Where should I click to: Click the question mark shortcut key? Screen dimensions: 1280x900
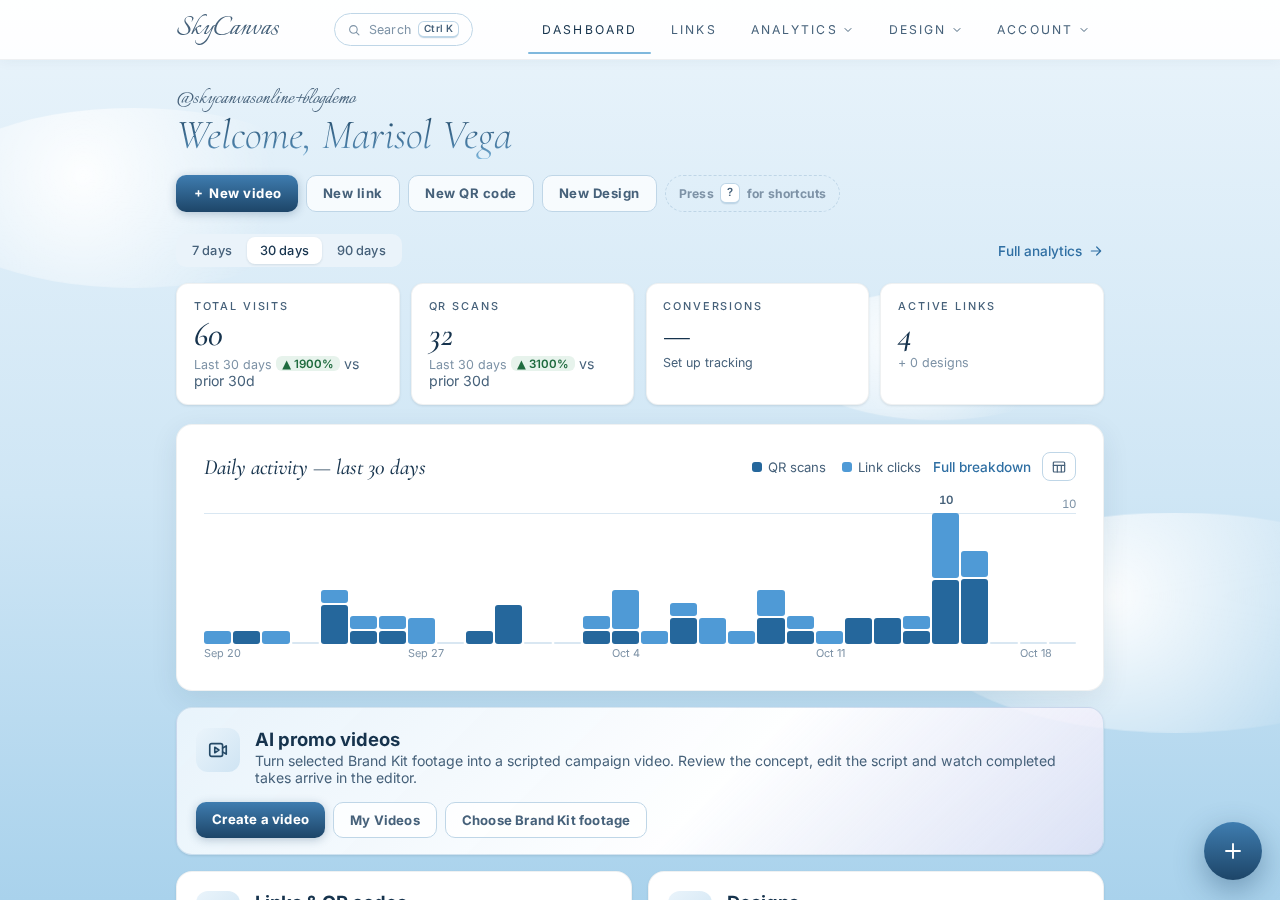tap(730, 193)
